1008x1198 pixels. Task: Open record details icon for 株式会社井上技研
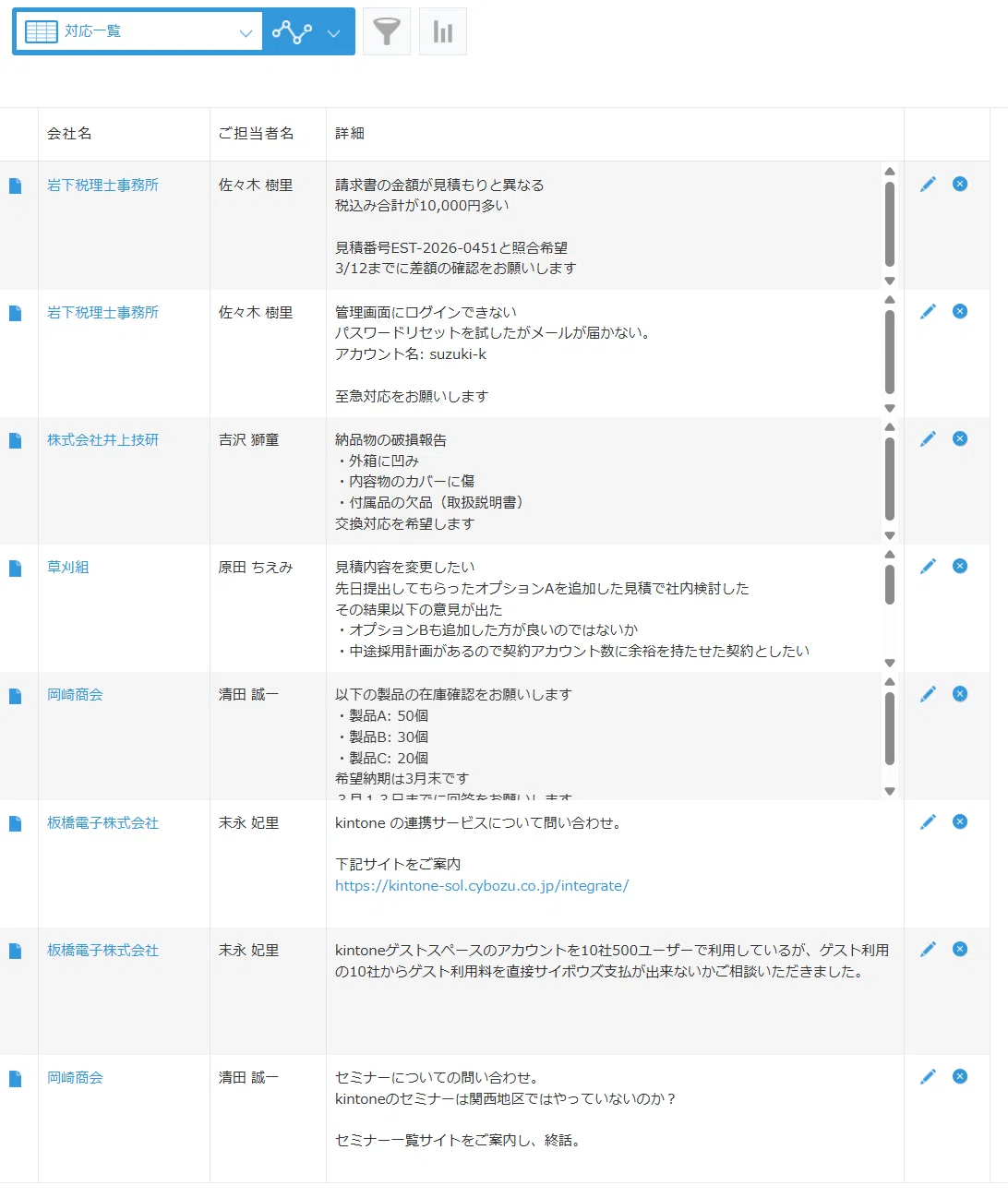pyautogui.click(x=15, y=440)
